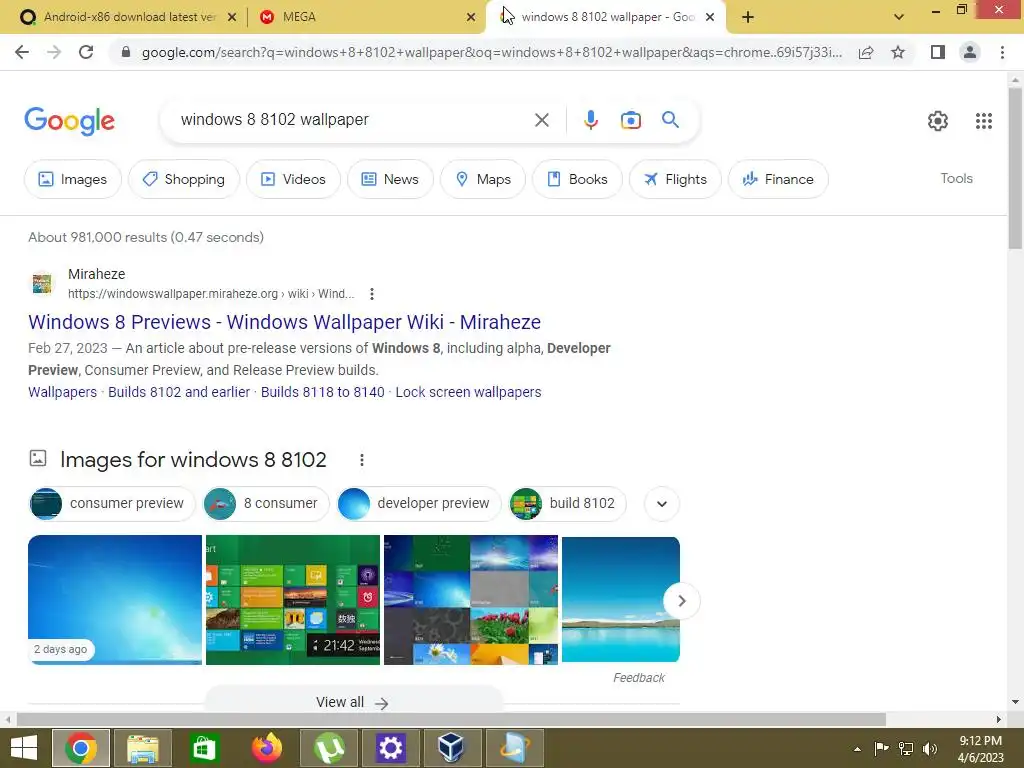Open VirtualBox from taskbar
The height and width of the screenshot is (768, 1024).
[x=452, y=748]
